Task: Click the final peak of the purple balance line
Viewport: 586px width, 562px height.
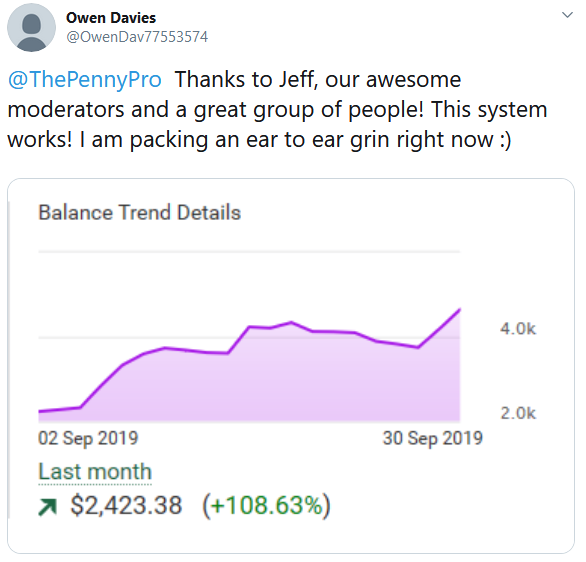Action: [x=459, y=309]
